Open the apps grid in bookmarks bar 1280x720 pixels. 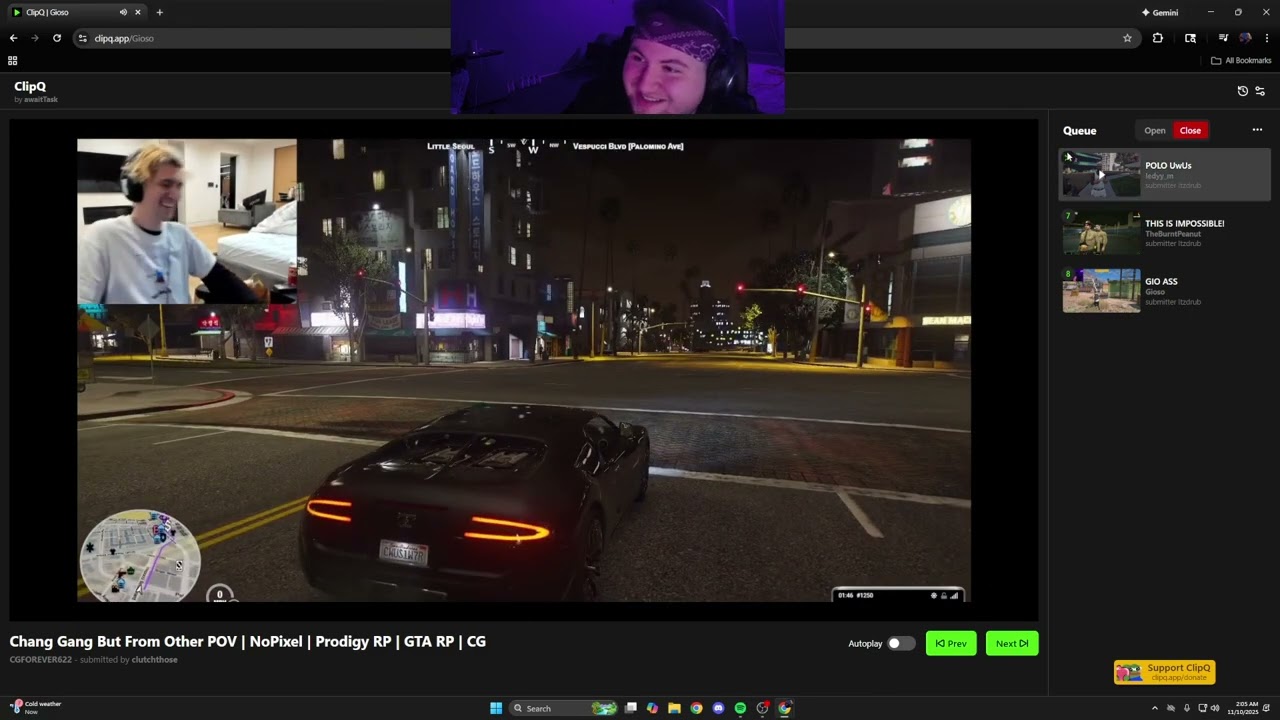(x=13, y=61)
